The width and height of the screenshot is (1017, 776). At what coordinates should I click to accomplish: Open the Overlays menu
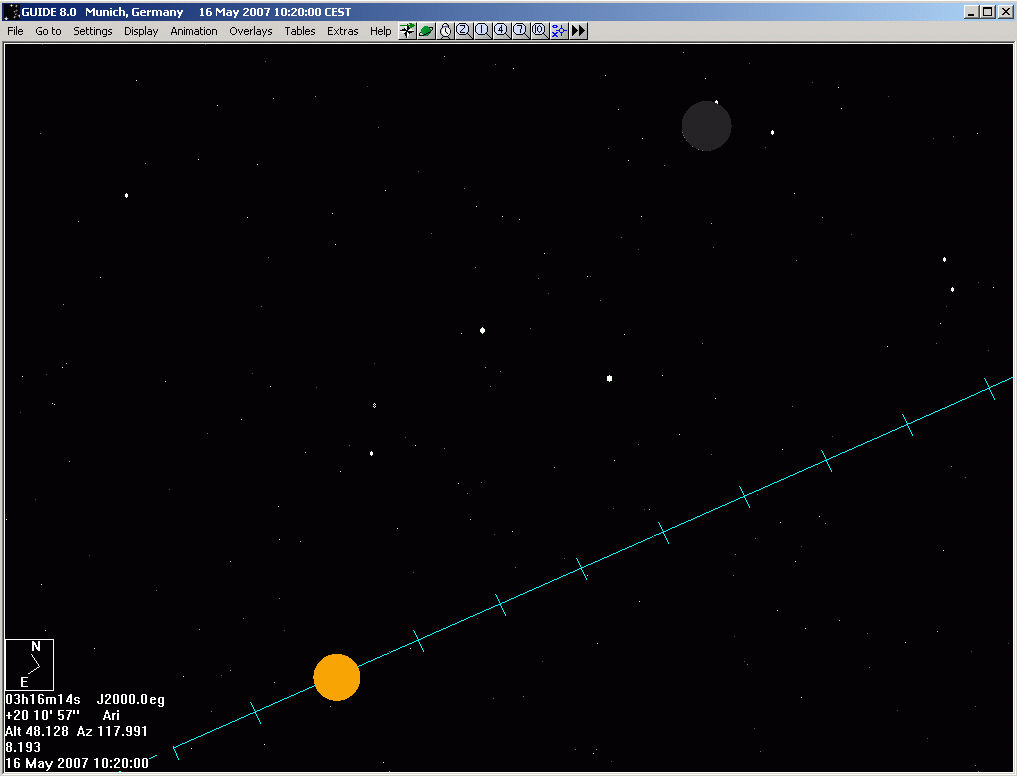coord(251,31)
